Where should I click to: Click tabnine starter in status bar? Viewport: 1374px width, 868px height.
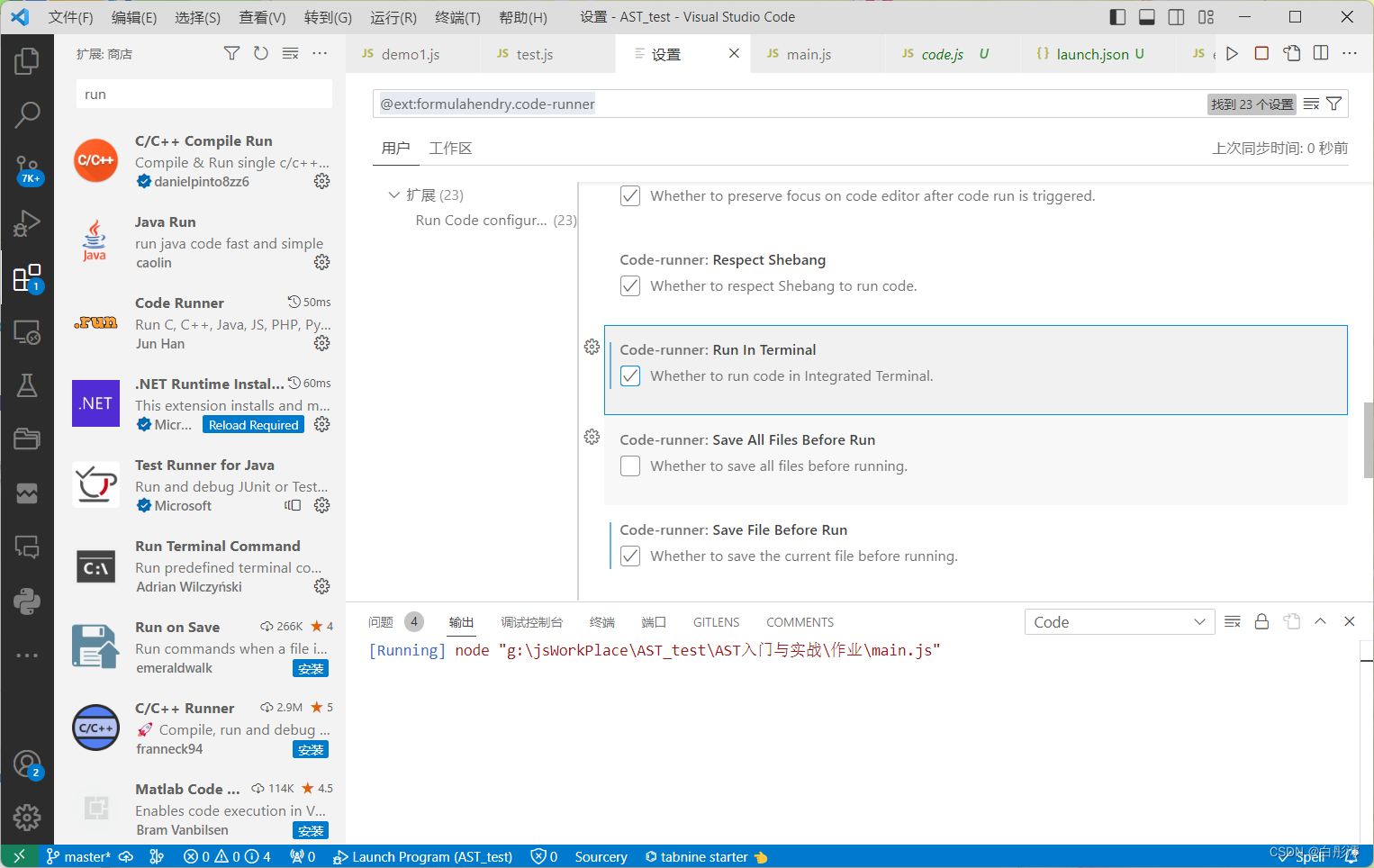pyautogui.click(x=707, y=856)
